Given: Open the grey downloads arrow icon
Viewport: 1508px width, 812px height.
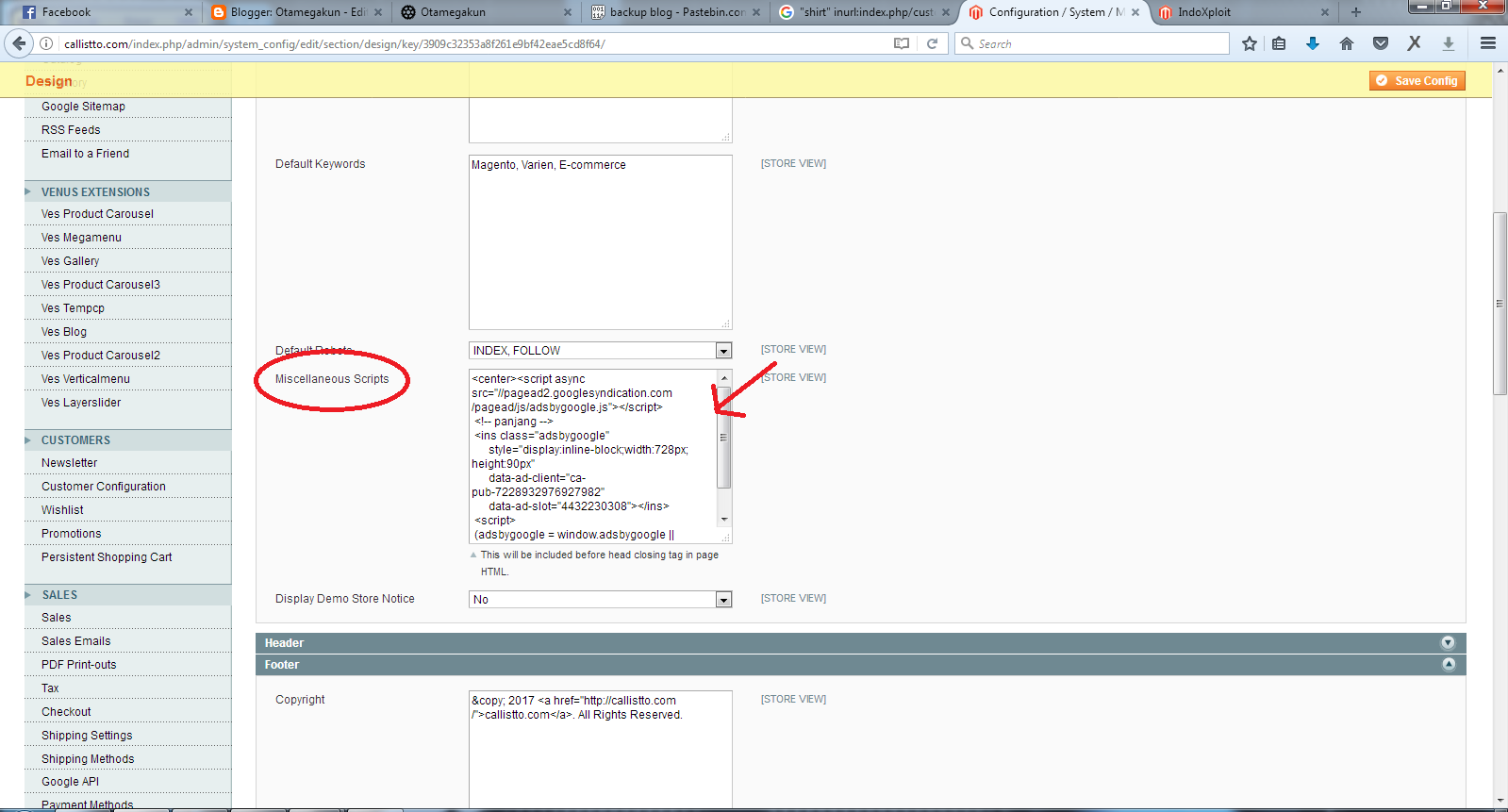Looking at the screenshot, I should (1449, 43).
